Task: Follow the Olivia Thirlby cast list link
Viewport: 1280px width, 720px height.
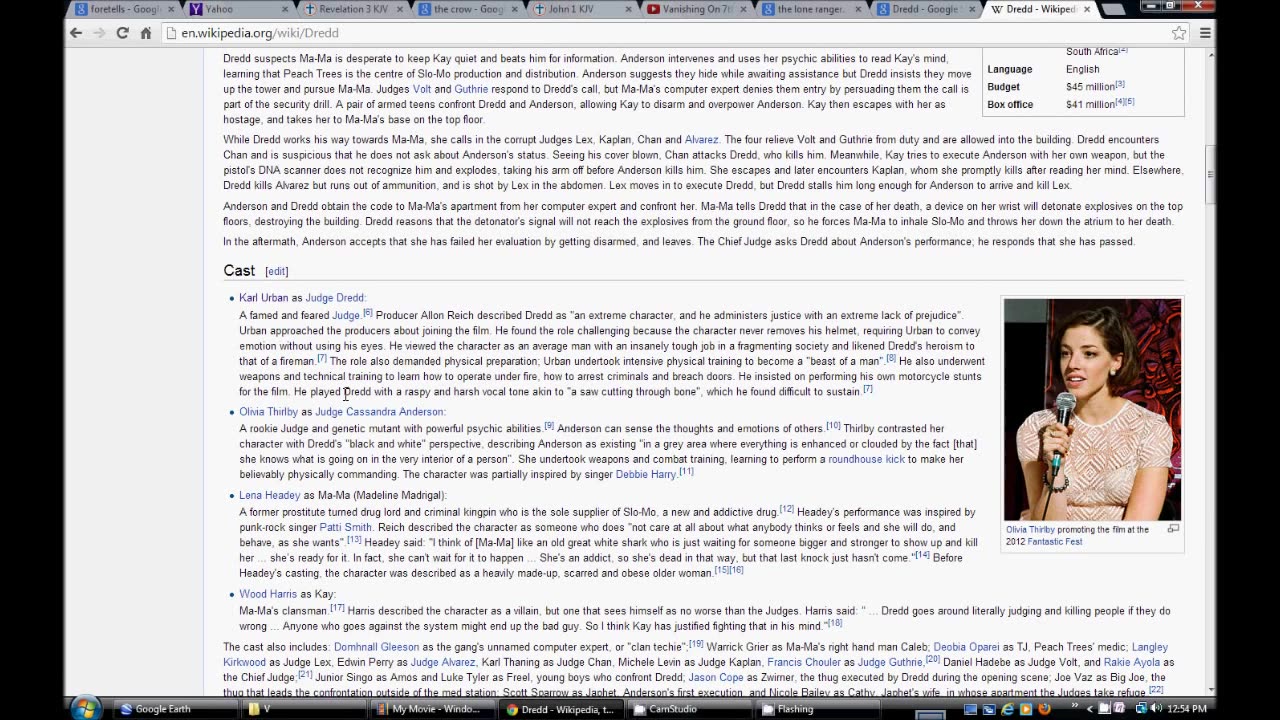Action: tap(268, 412)
